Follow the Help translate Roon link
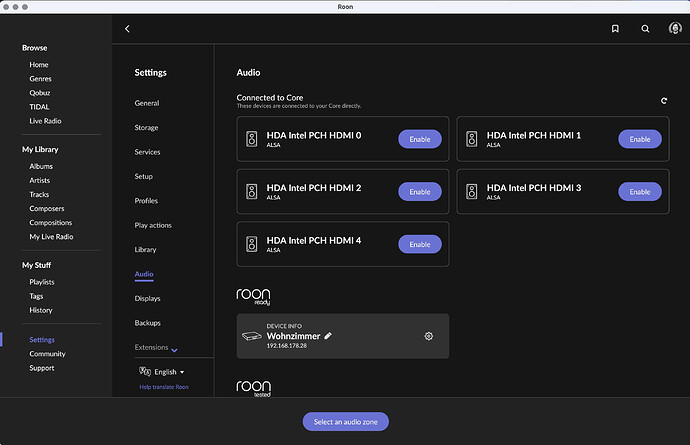 click(164, 387)
